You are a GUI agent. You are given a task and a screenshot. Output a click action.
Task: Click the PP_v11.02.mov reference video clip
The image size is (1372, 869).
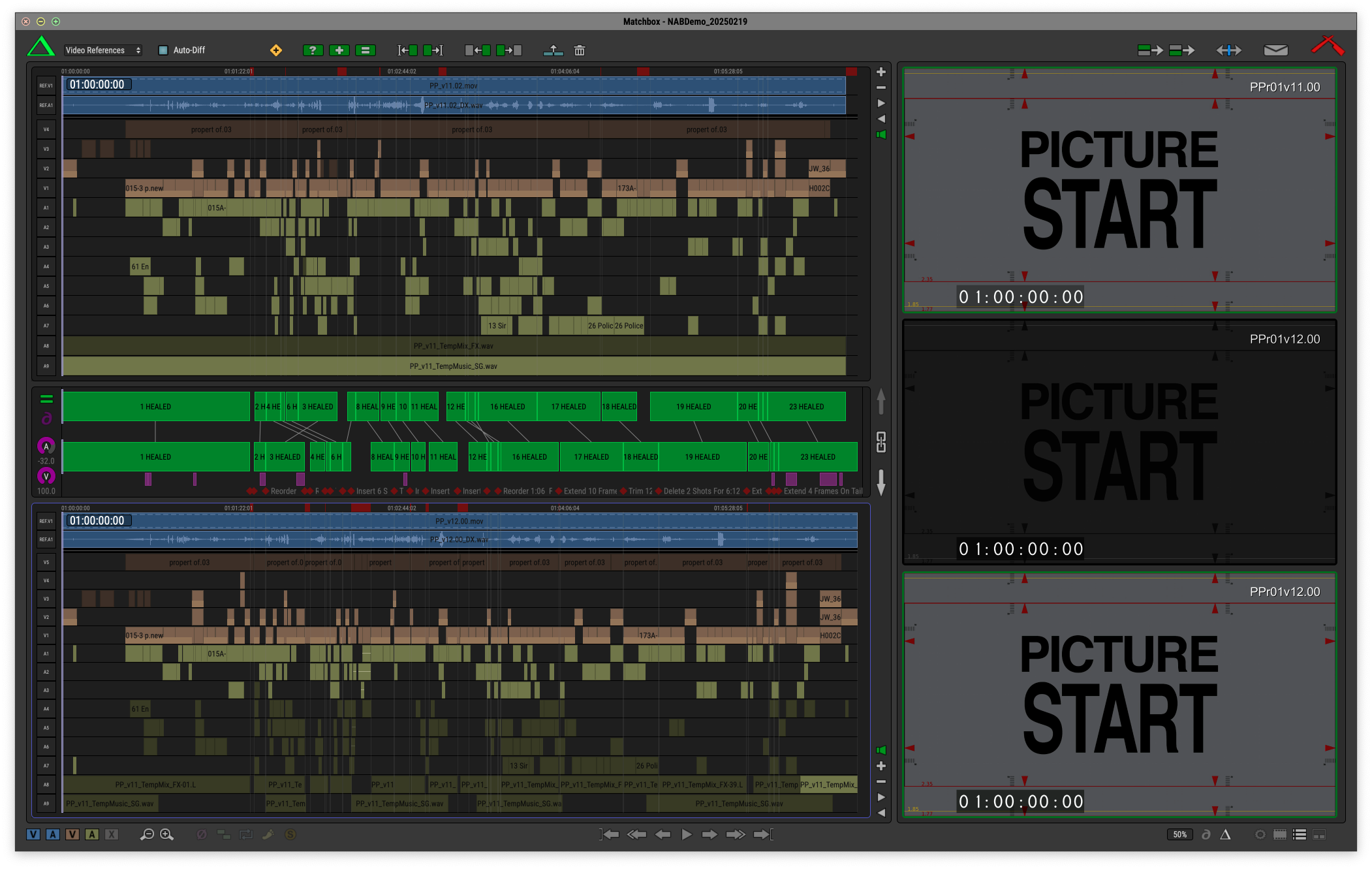(454, 86)
